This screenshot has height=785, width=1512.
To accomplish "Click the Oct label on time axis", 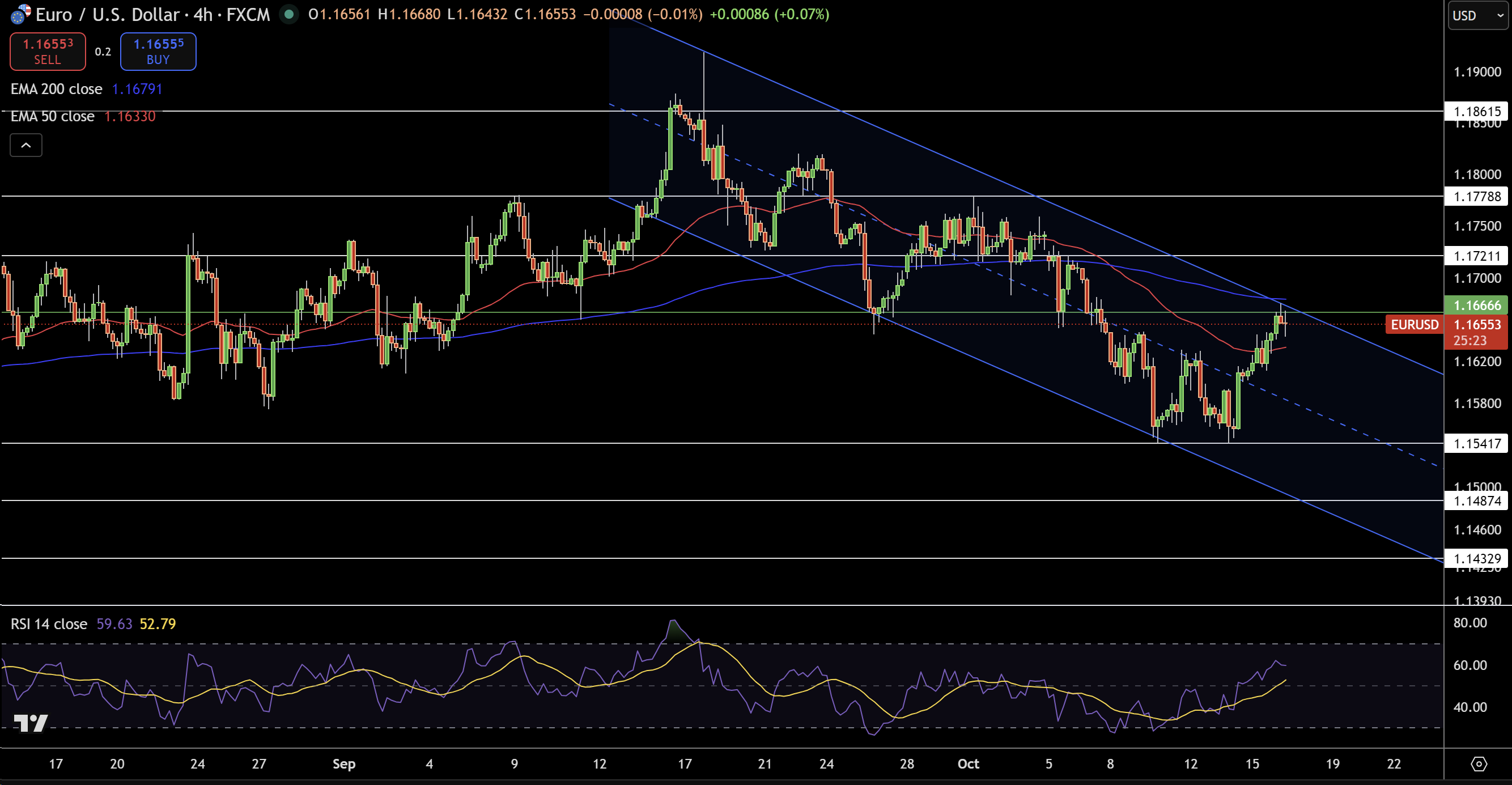I will tap(968, 764).
